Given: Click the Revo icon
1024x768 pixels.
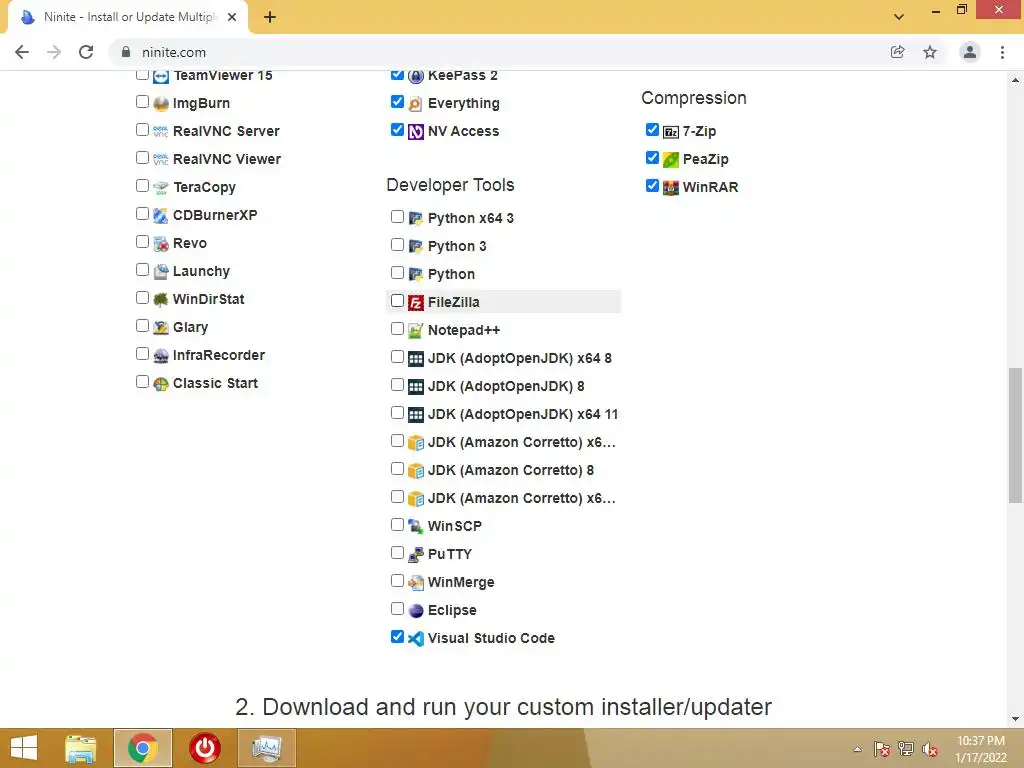Looking at the screenshot, I should pos(161,244).
